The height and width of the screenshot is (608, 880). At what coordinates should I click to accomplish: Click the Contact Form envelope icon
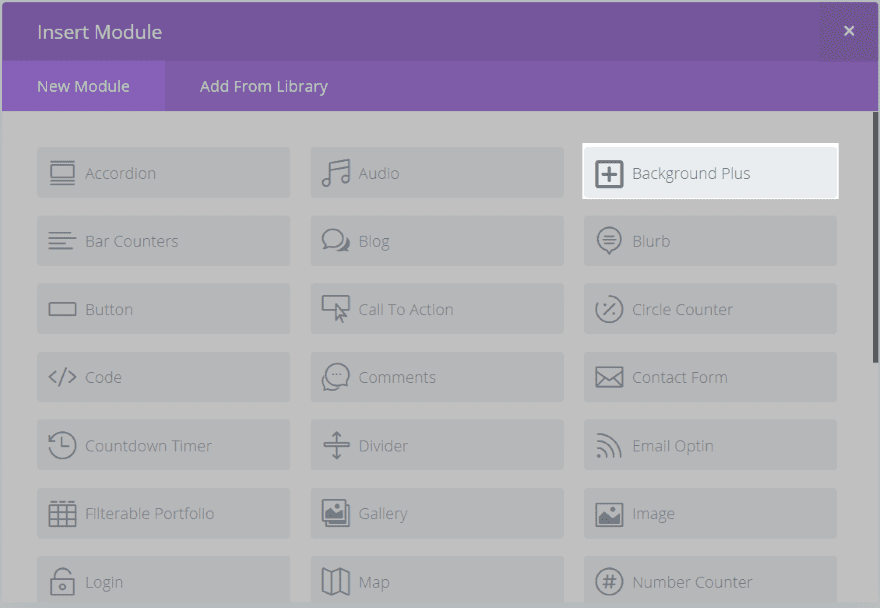click(x=609, y=378)
